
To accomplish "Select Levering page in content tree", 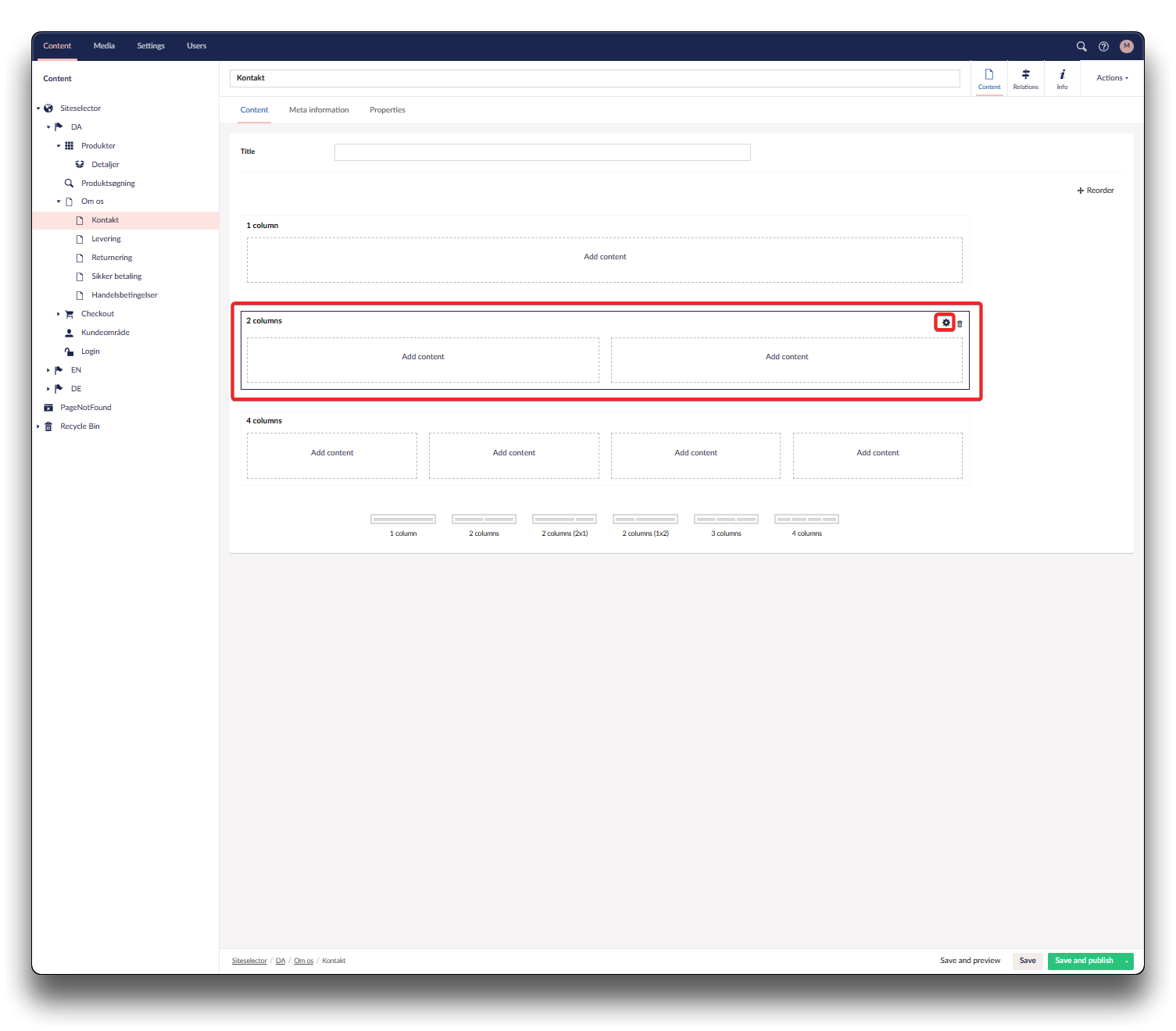I will pyautogui.click(x=106, y=239).
